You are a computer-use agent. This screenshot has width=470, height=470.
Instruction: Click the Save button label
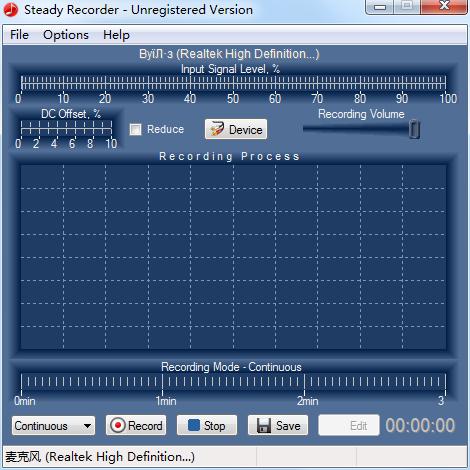tap(288, 426)
